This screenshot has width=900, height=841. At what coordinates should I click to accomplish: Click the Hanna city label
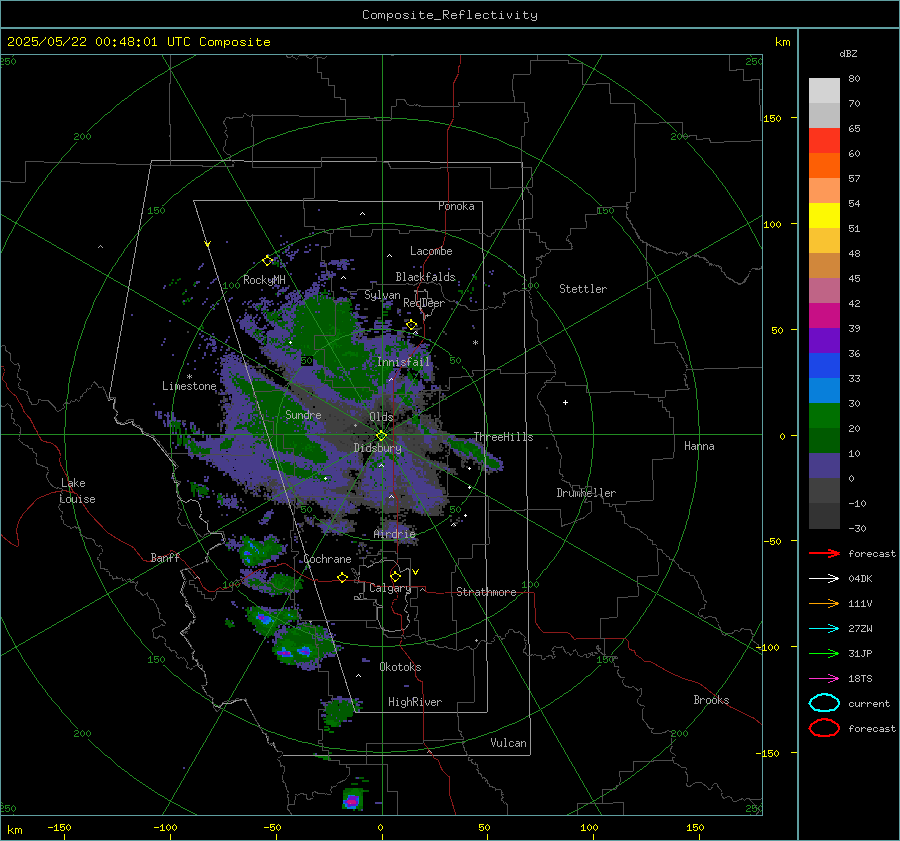point(699,446)
